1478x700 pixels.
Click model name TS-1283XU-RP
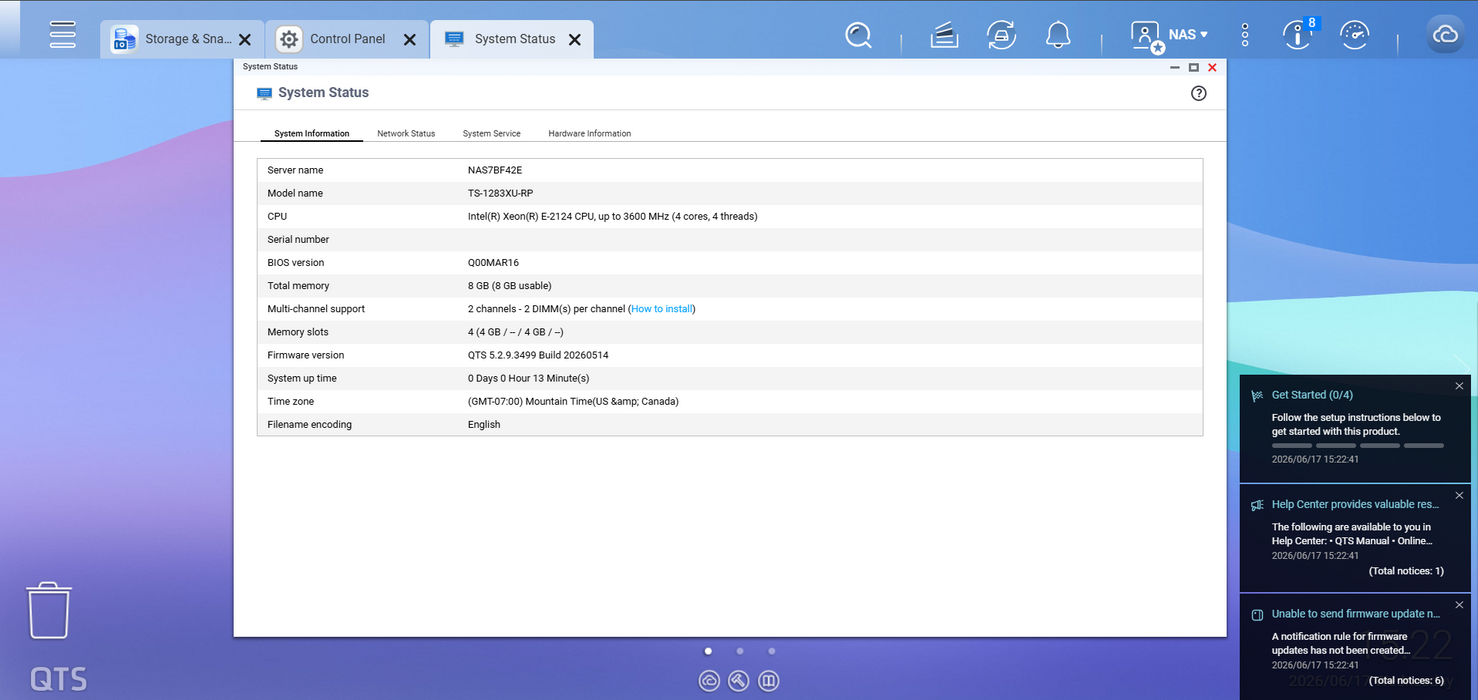(500, 193)
